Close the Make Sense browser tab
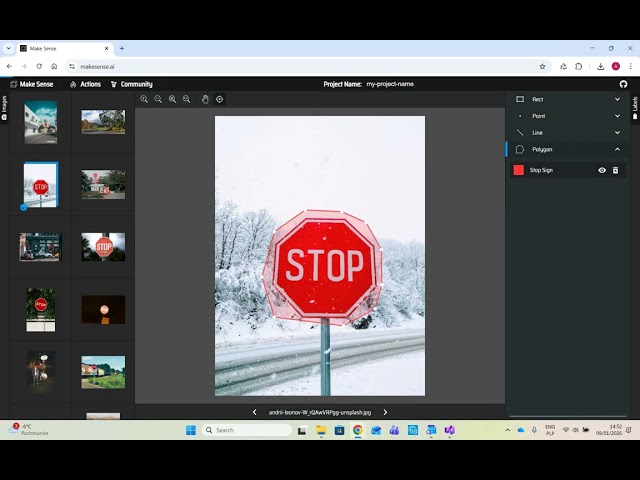 (107, 48)
